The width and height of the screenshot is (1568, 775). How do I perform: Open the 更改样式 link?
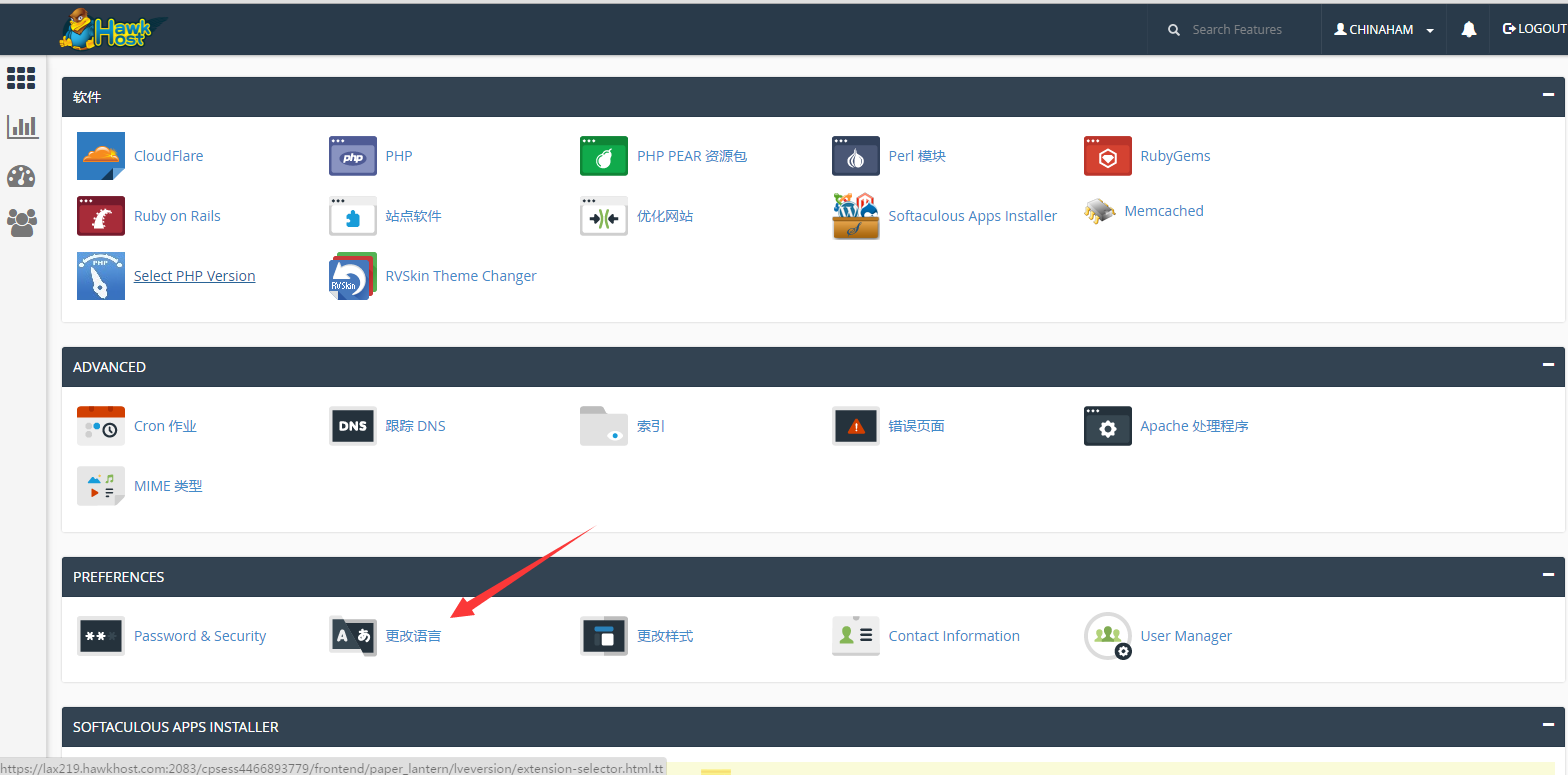click(x=665, y=636)
